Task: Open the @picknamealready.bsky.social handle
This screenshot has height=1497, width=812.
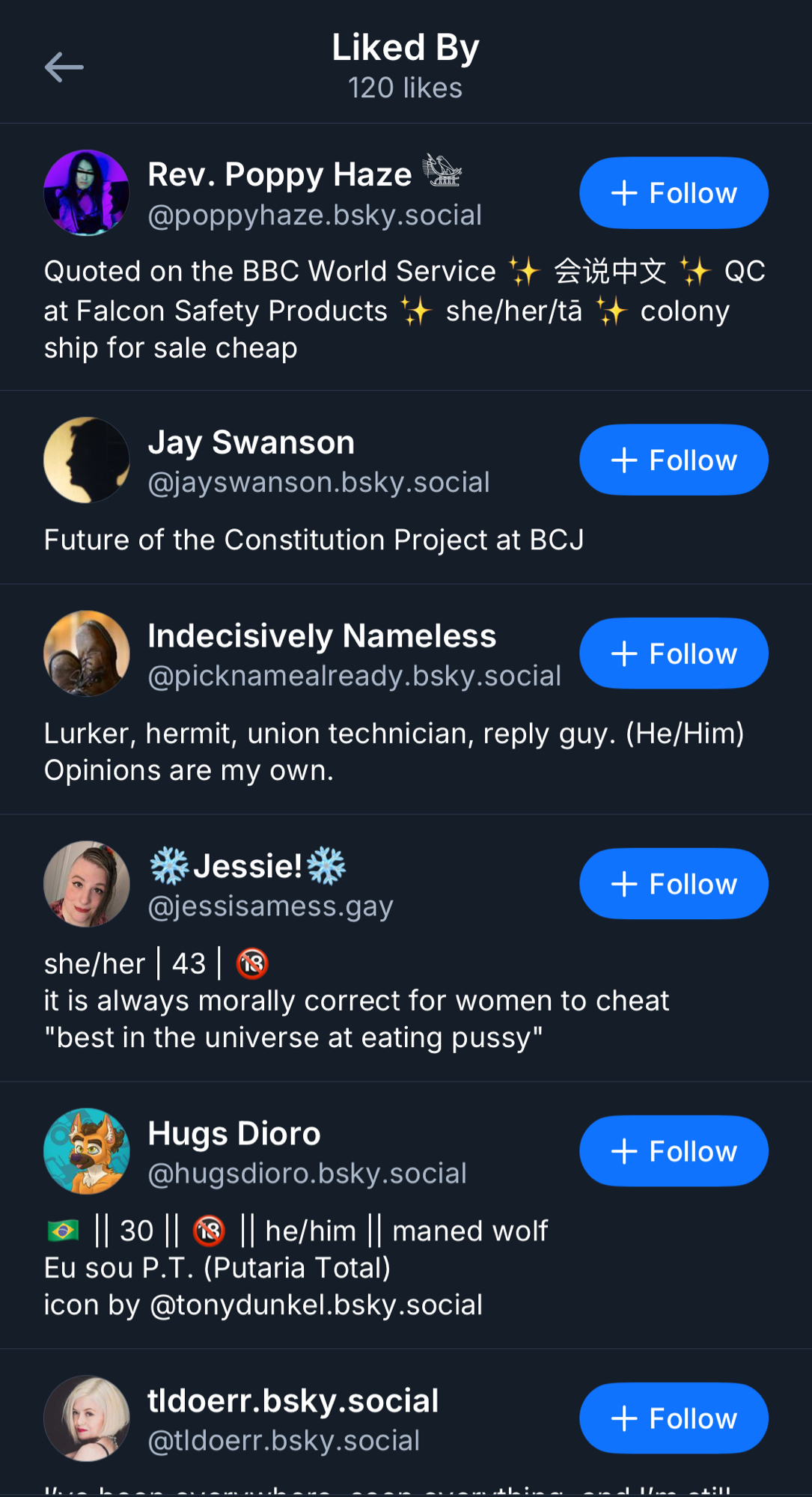Action: [x=354, y=676]
